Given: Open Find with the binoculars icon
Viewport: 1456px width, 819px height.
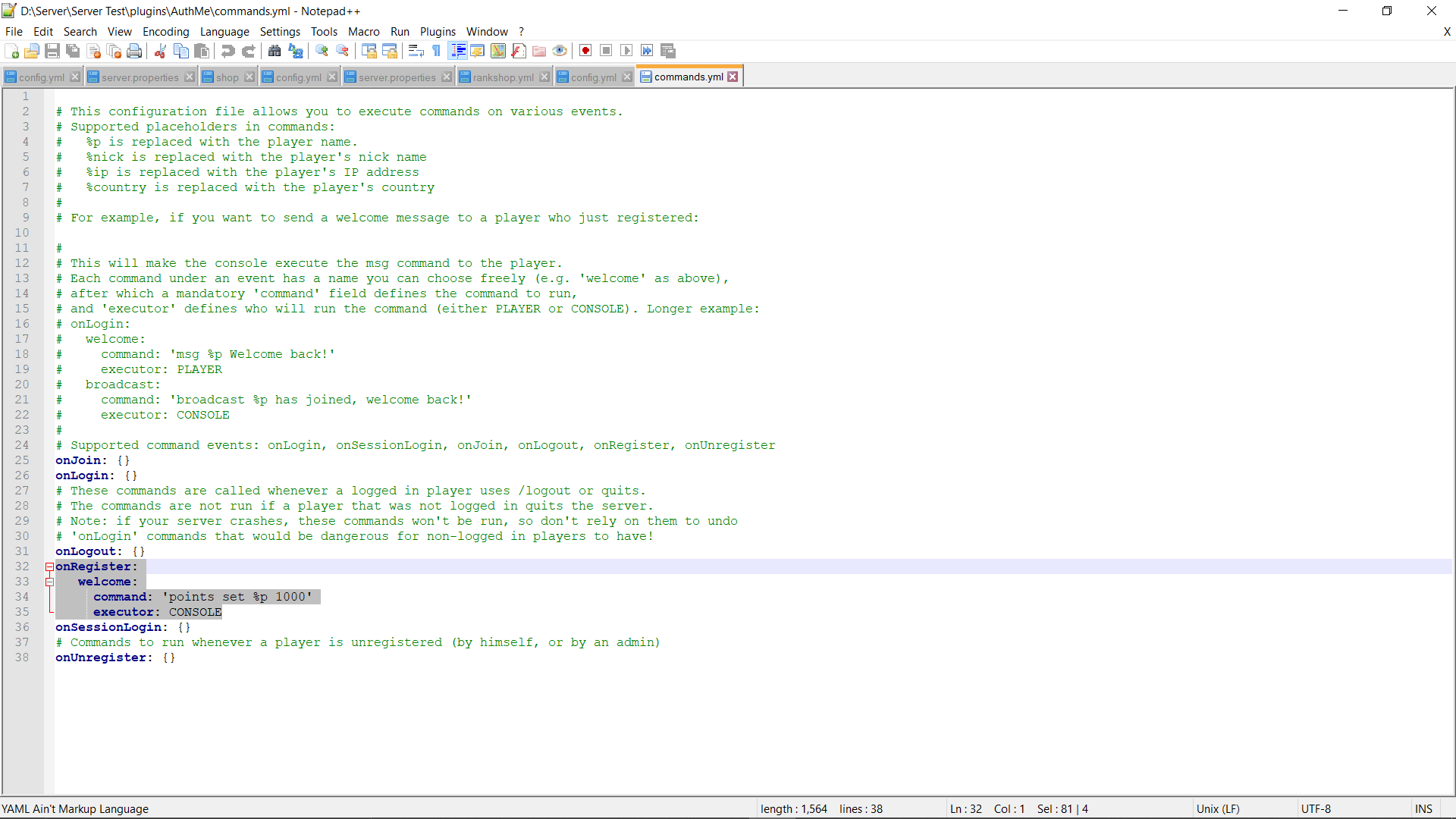Looking at the screenshot, I should click(275, 51).
